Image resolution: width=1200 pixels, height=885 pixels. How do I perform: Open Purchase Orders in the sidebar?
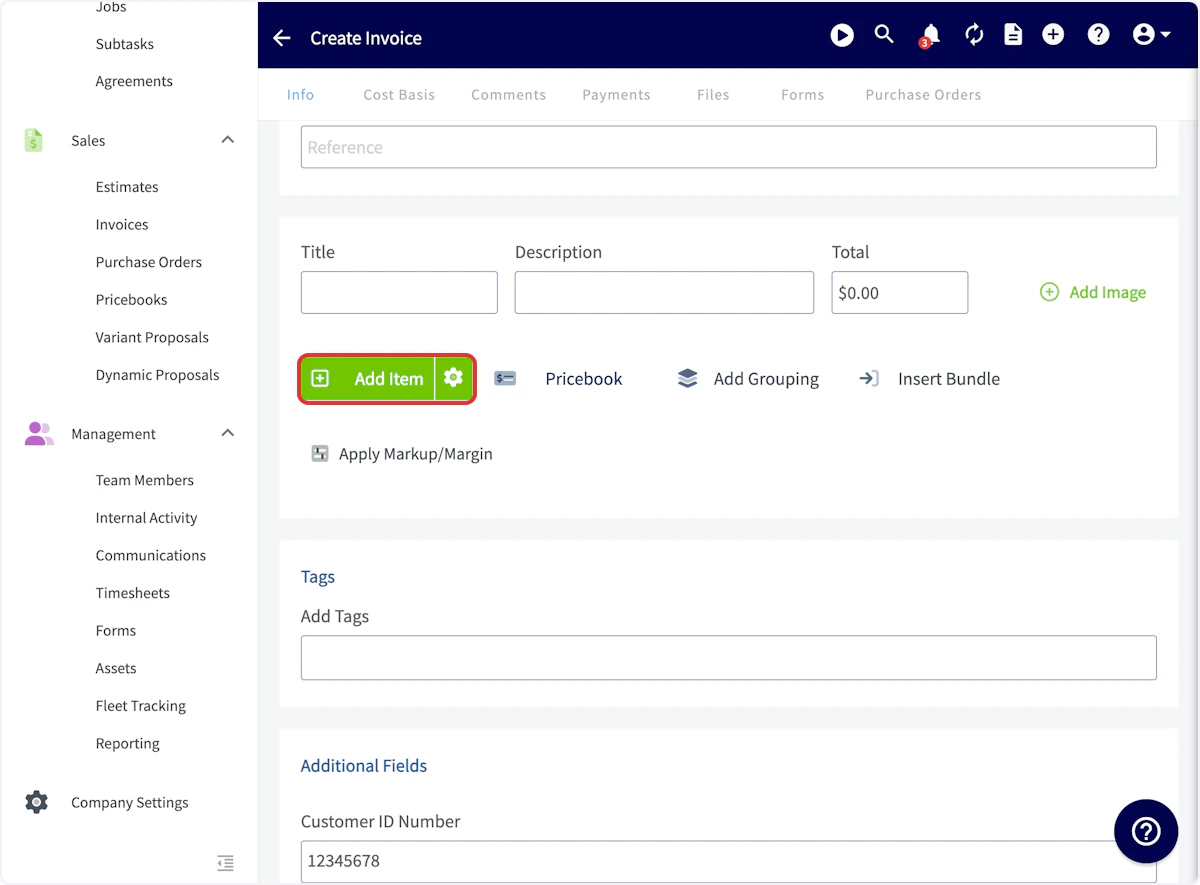[149, 262]
